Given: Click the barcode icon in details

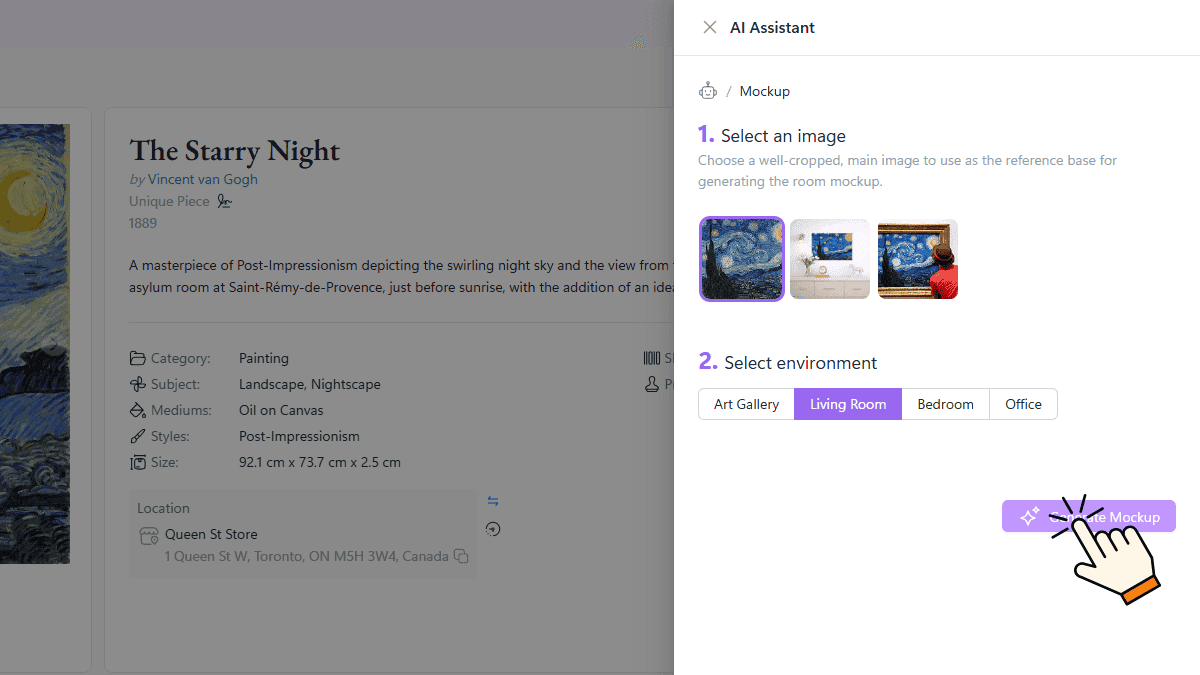Looking at the screenshot, I should [x=651, y=358].
